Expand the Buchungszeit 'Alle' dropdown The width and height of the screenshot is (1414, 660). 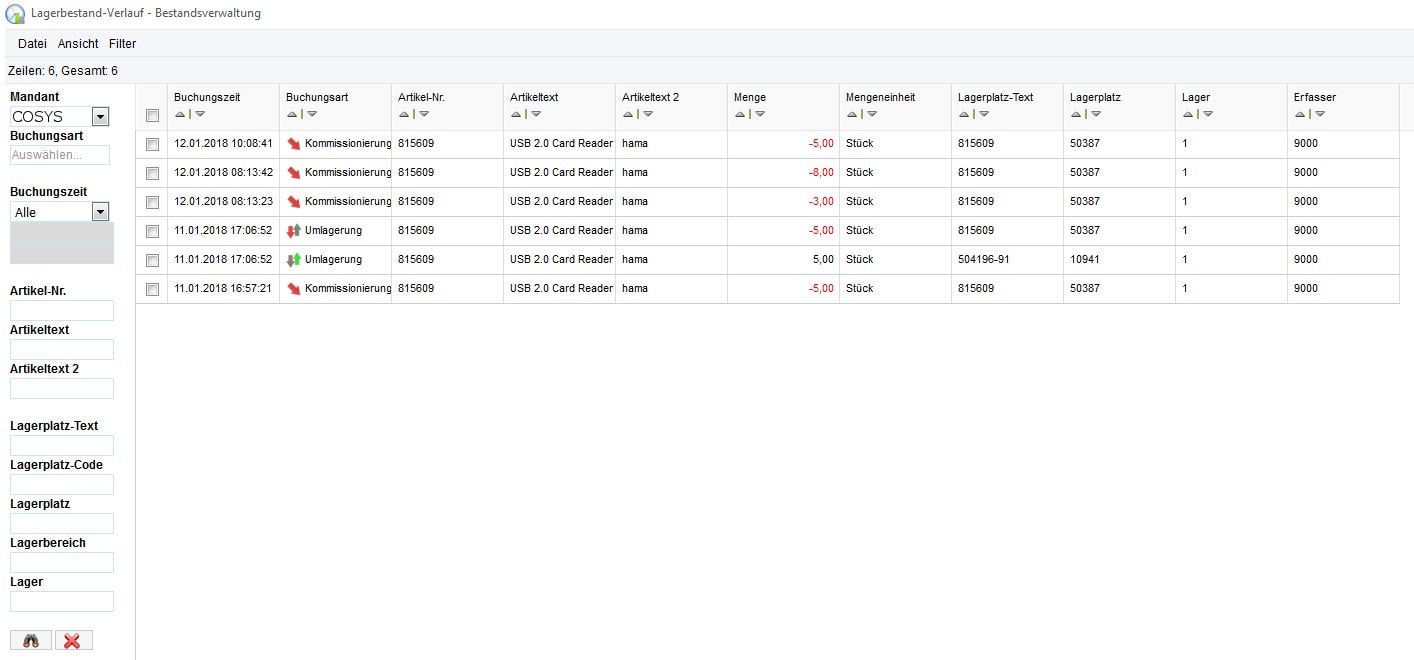pos(100,212)
